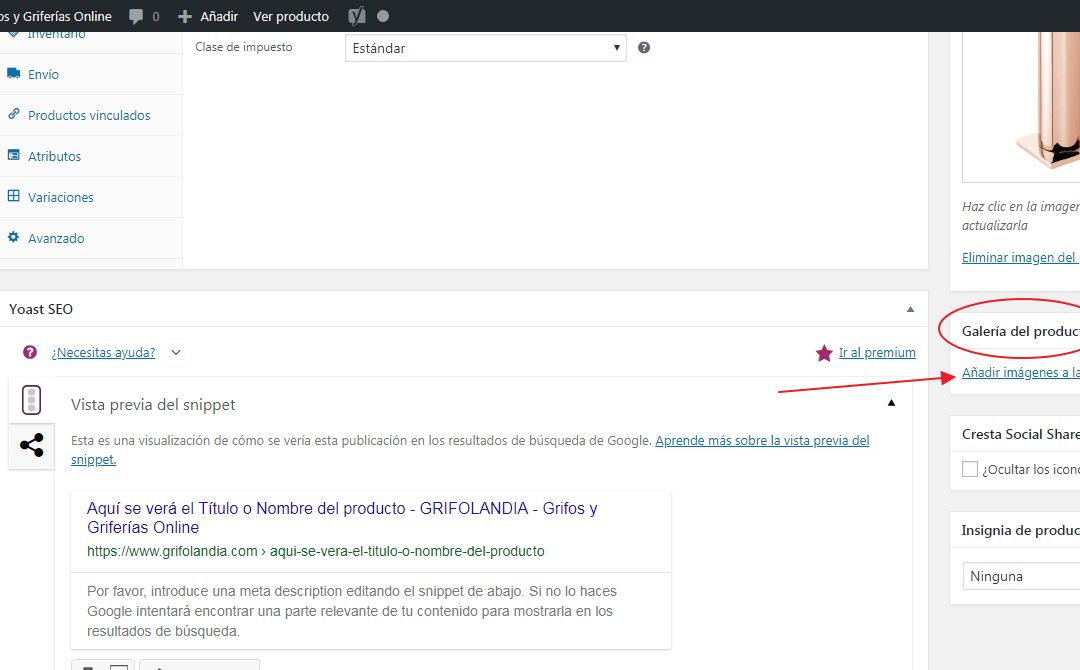Open the Avanzado tab

[91, 238]
